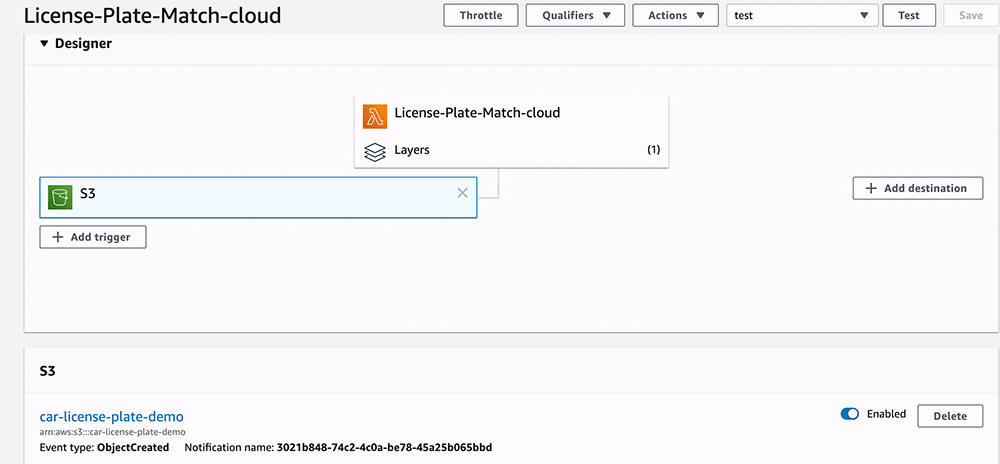
Task: Click the plus icon in Add destination
Action: (x=871, y=188)
